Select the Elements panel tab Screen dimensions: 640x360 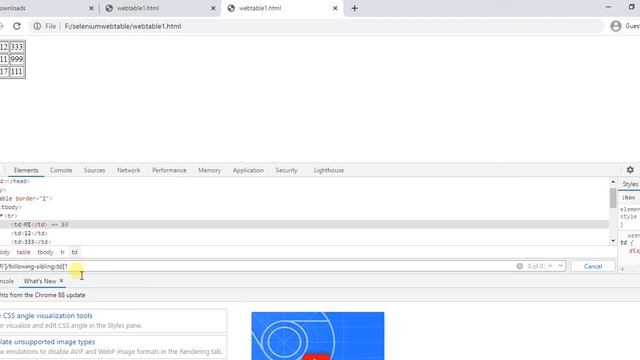click(26, 170)
